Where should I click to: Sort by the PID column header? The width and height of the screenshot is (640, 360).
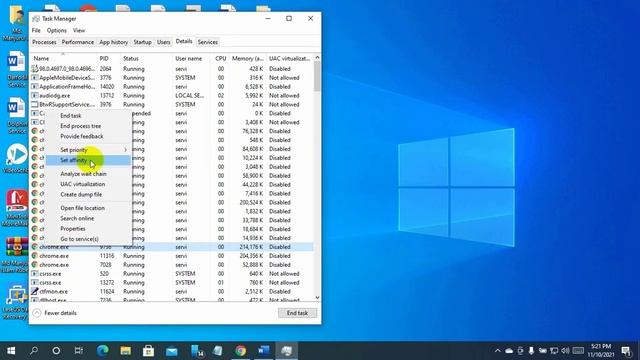point(109,58)
